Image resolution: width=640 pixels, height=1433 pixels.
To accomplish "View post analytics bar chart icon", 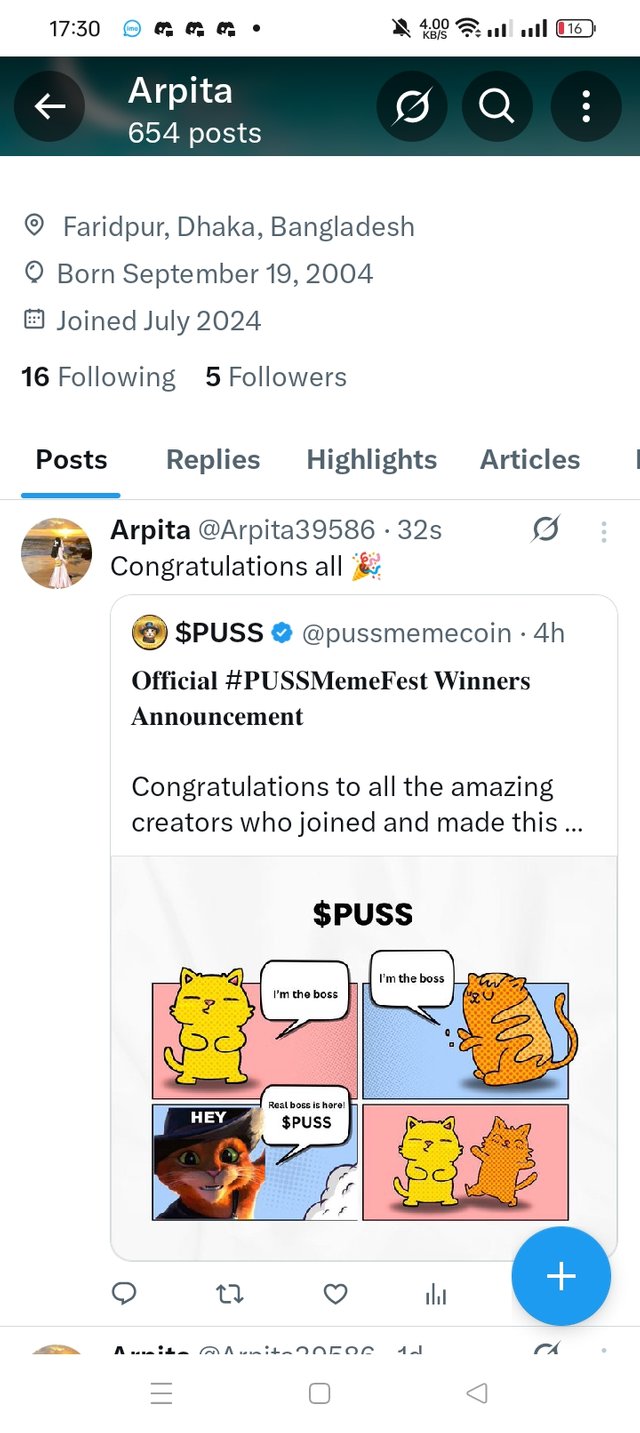I will click(x=436, y=1295).
